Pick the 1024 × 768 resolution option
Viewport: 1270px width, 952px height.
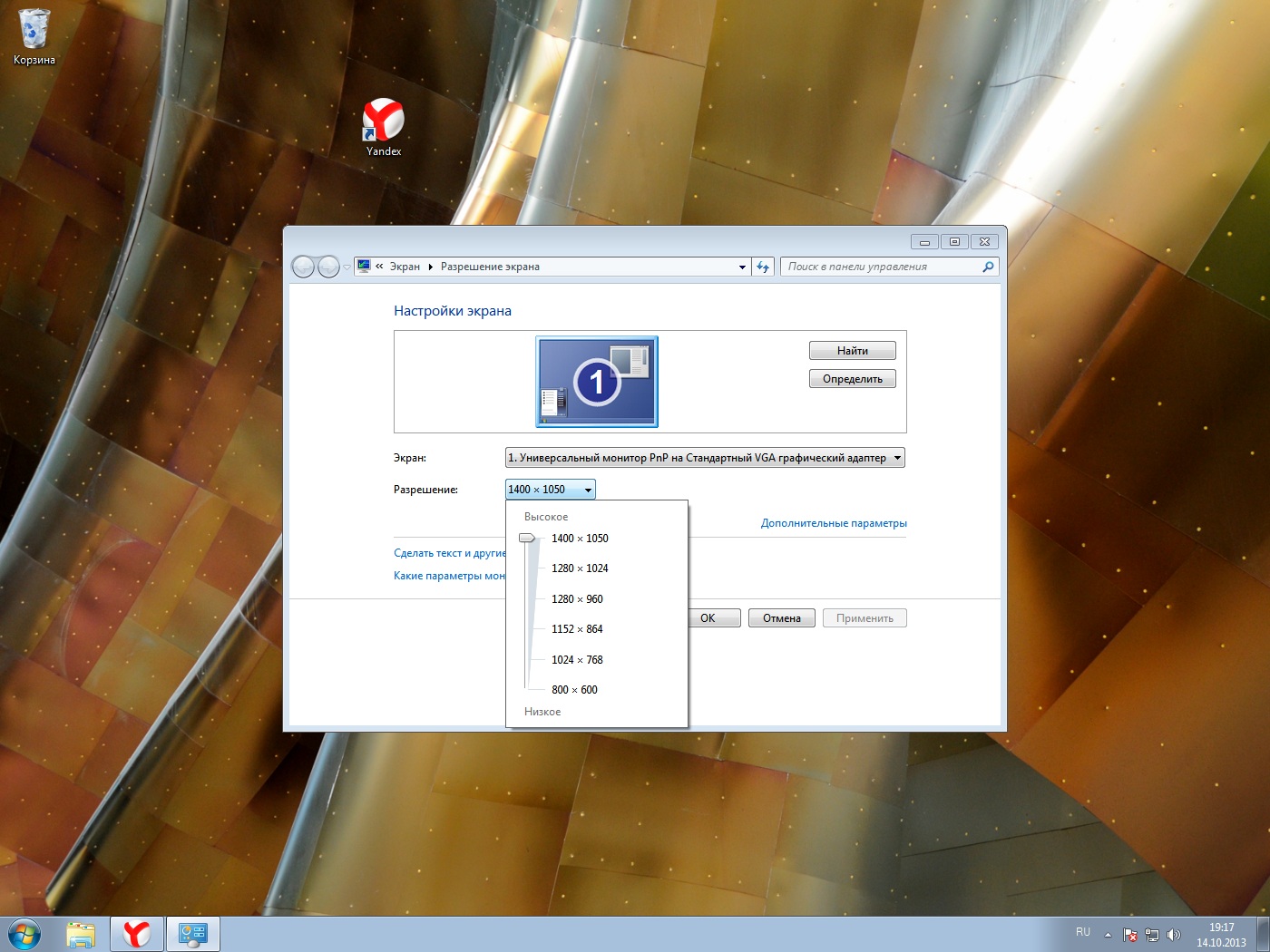click(x=577, y=660)
